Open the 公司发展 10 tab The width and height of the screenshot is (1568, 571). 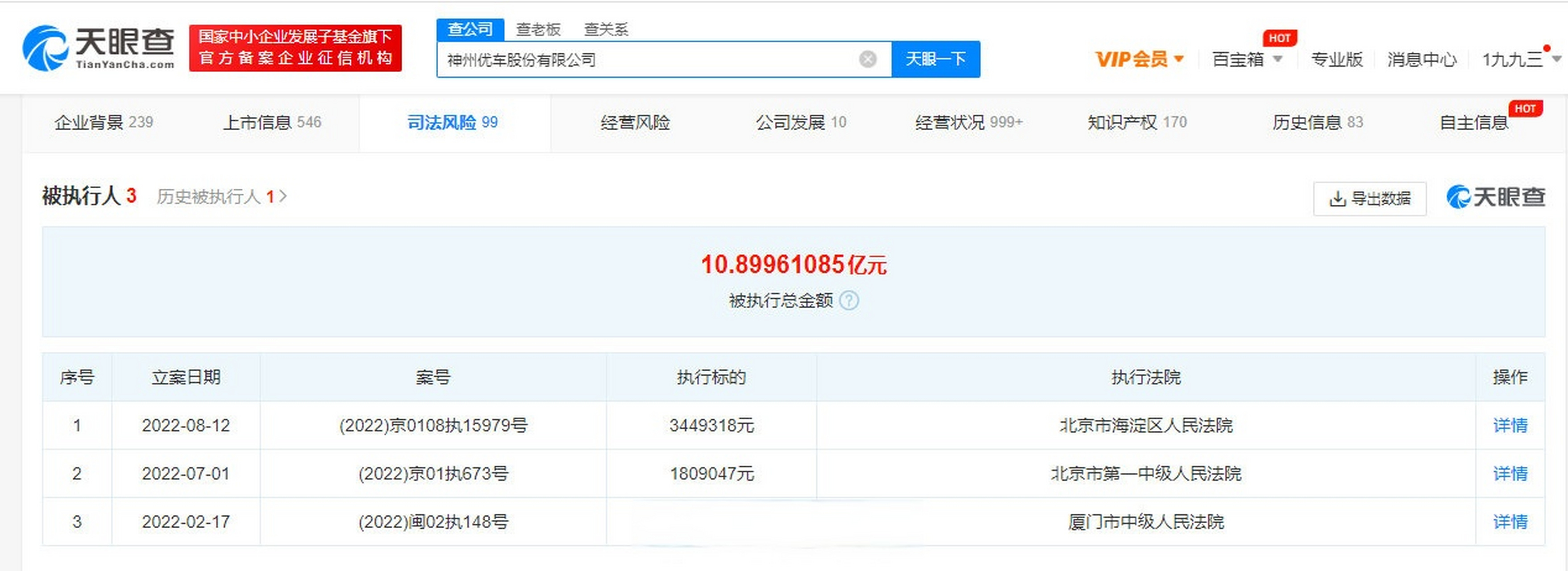point(800,123)
